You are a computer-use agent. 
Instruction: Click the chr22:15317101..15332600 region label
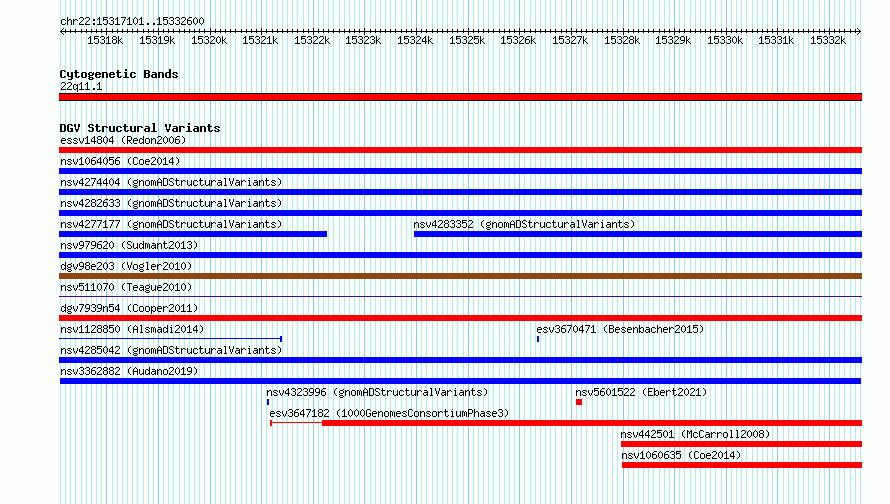(132, 21)
